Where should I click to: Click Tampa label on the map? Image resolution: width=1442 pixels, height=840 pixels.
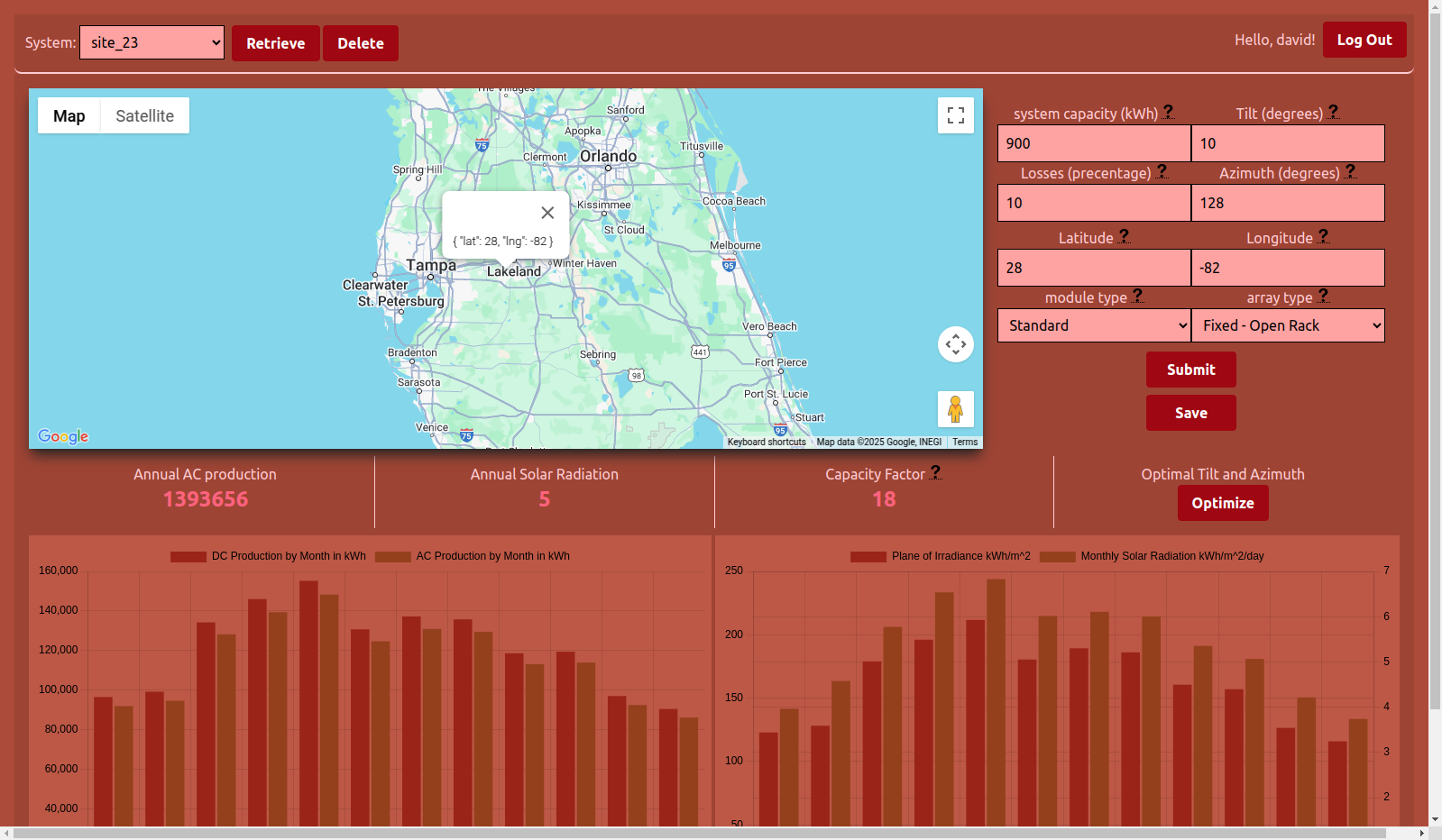click(431, 265)
